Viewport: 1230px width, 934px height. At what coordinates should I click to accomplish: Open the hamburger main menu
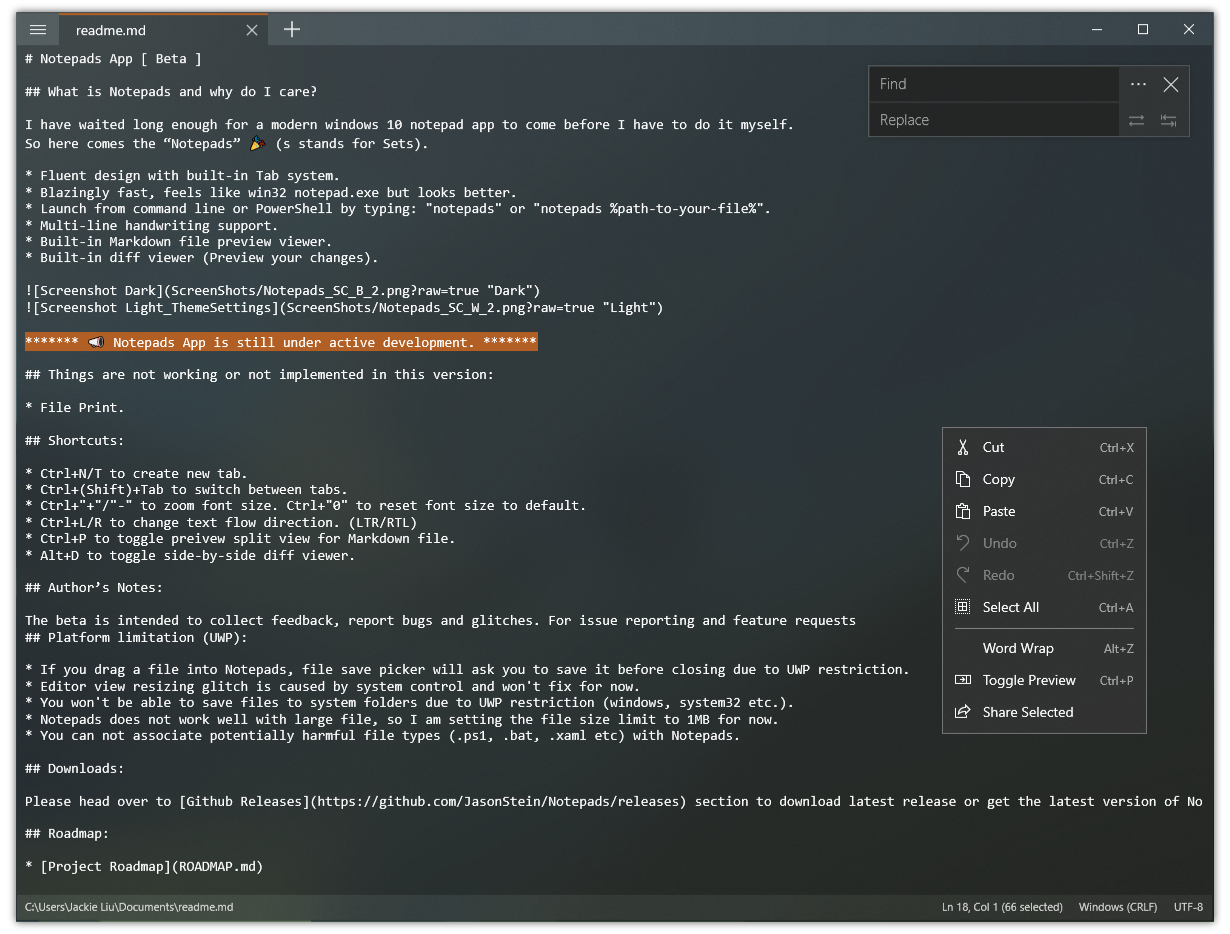(38, 30)
